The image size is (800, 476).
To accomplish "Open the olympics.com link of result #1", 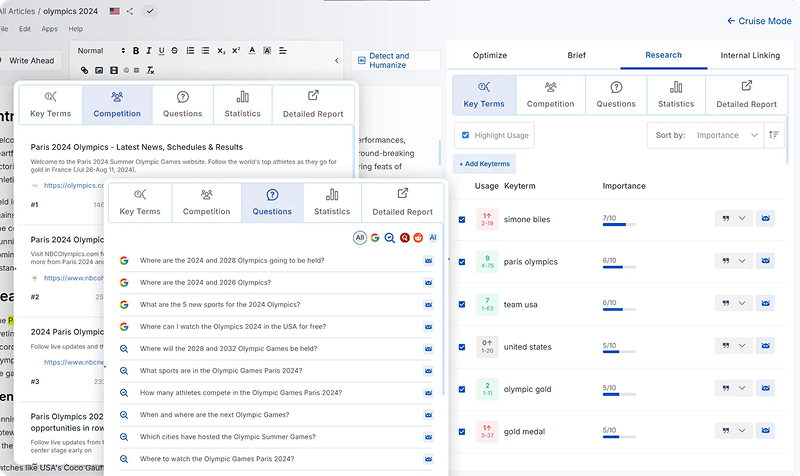I will pos(74,185).
